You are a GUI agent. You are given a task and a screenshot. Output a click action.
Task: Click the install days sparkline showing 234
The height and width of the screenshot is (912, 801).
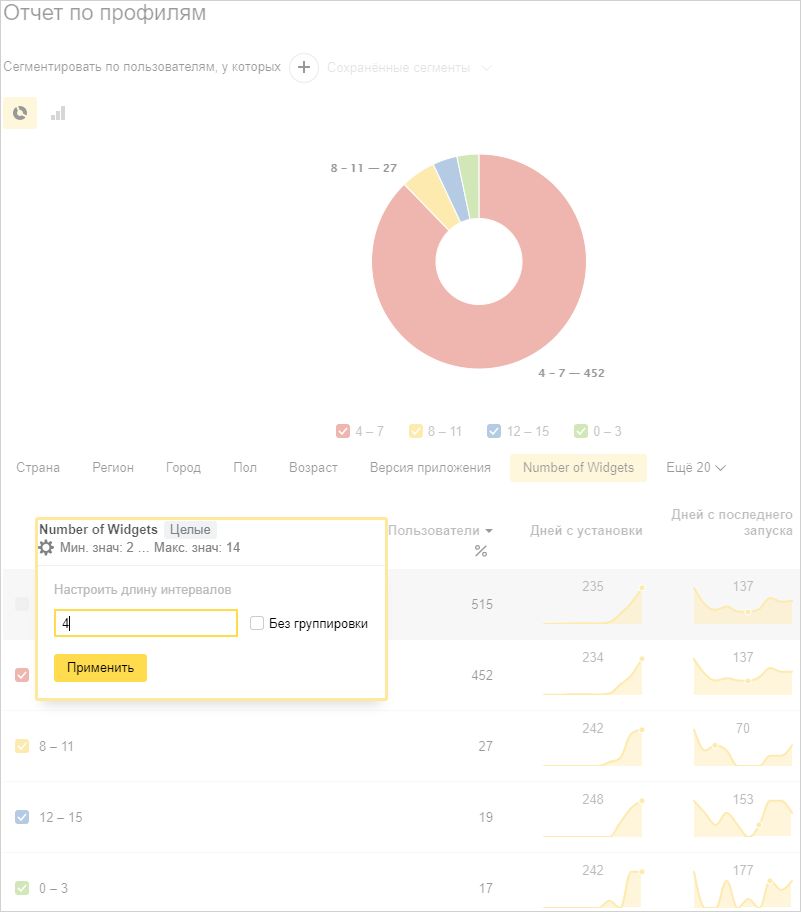pos(593,674)
